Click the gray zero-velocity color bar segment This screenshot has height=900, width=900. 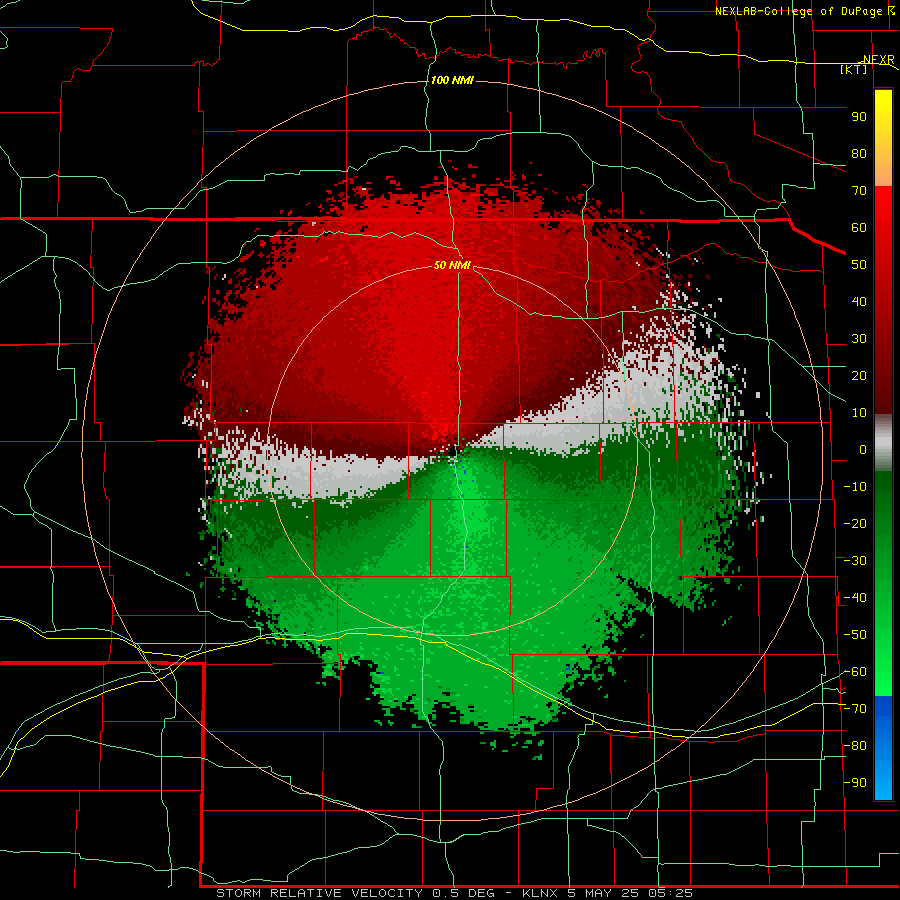pyautogui.click(x=883, y=443)
